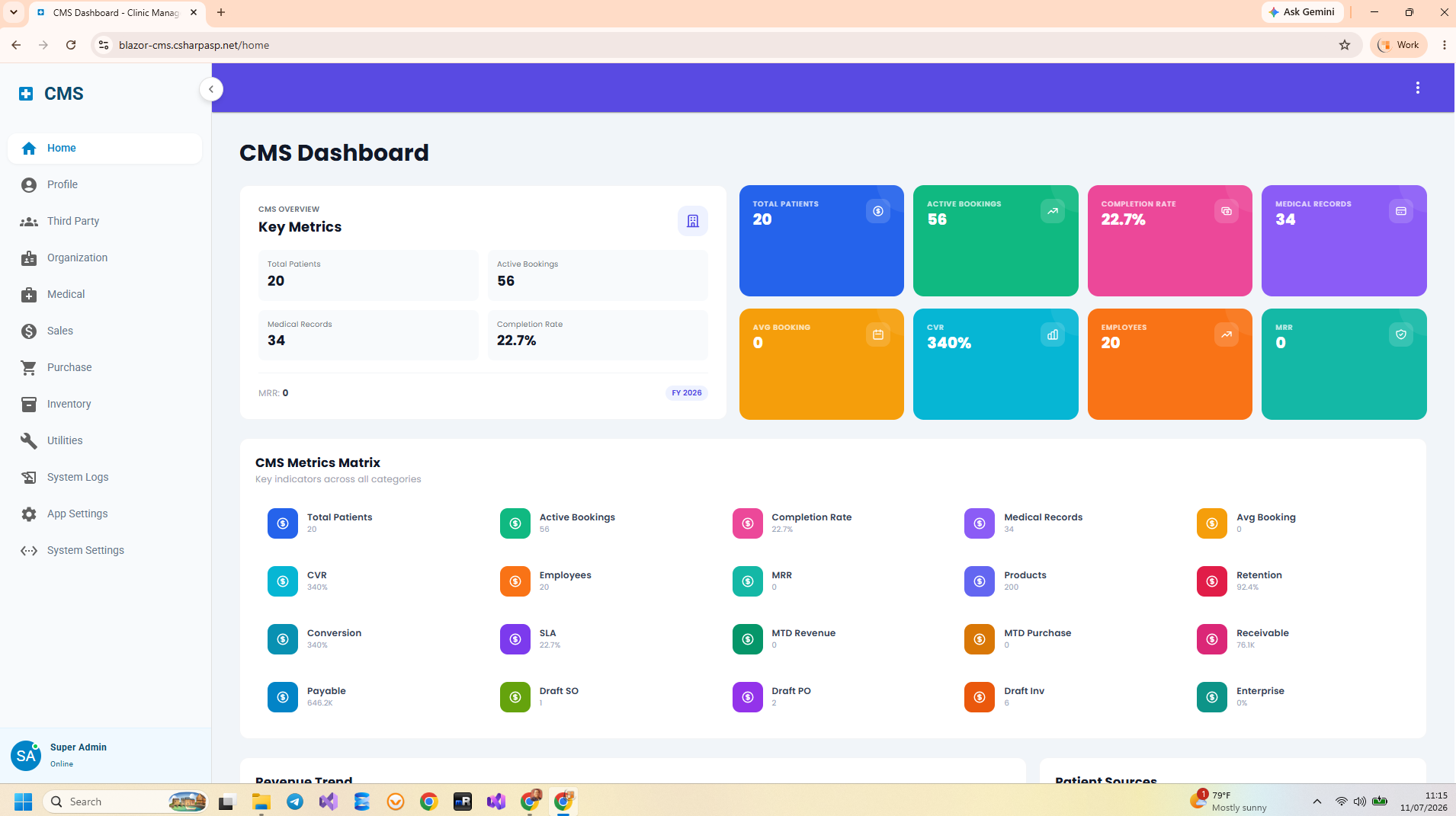
Task: Click the taskbar Search box
Action: pos(126,802)
